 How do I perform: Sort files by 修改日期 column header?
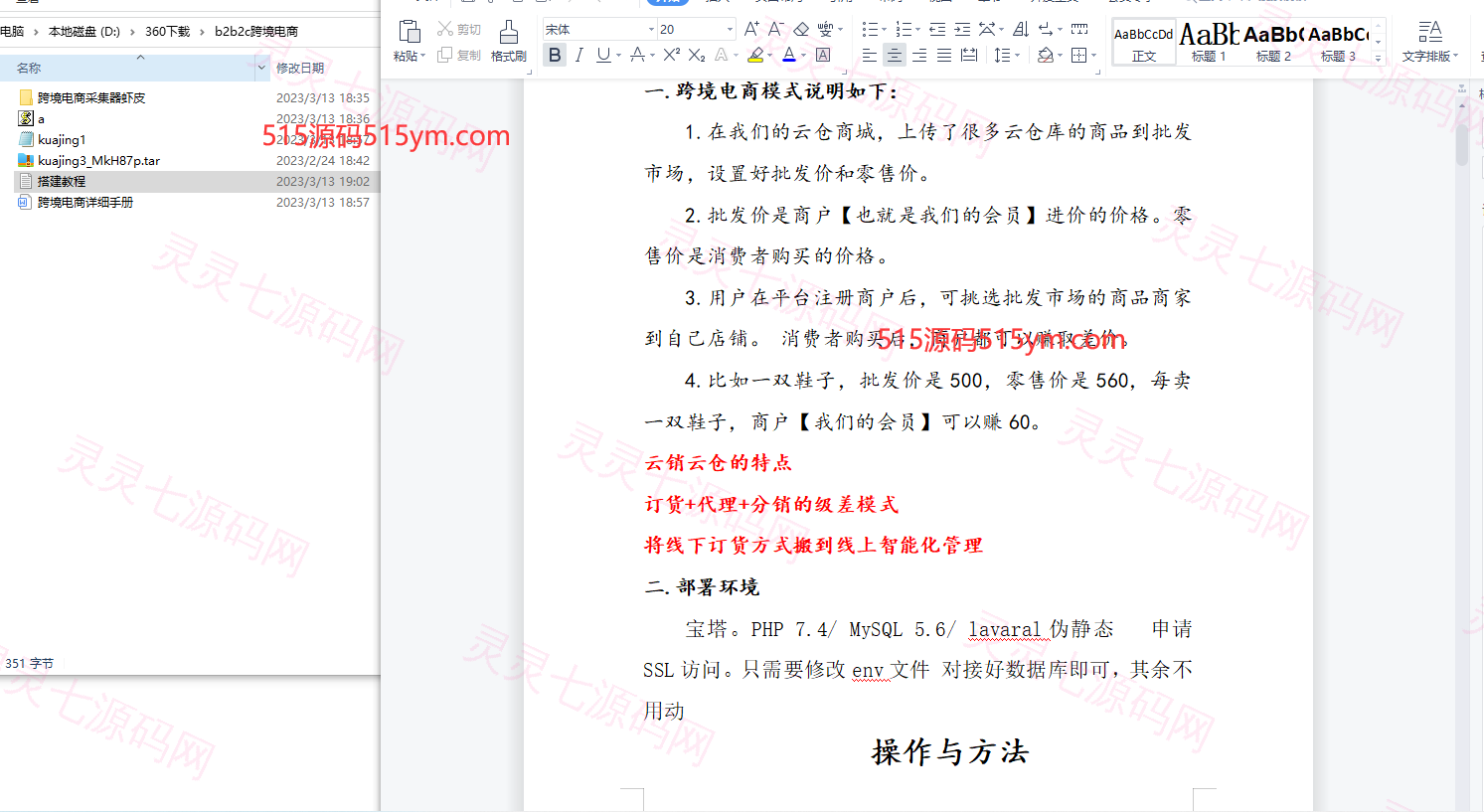[x=300, y=68]
